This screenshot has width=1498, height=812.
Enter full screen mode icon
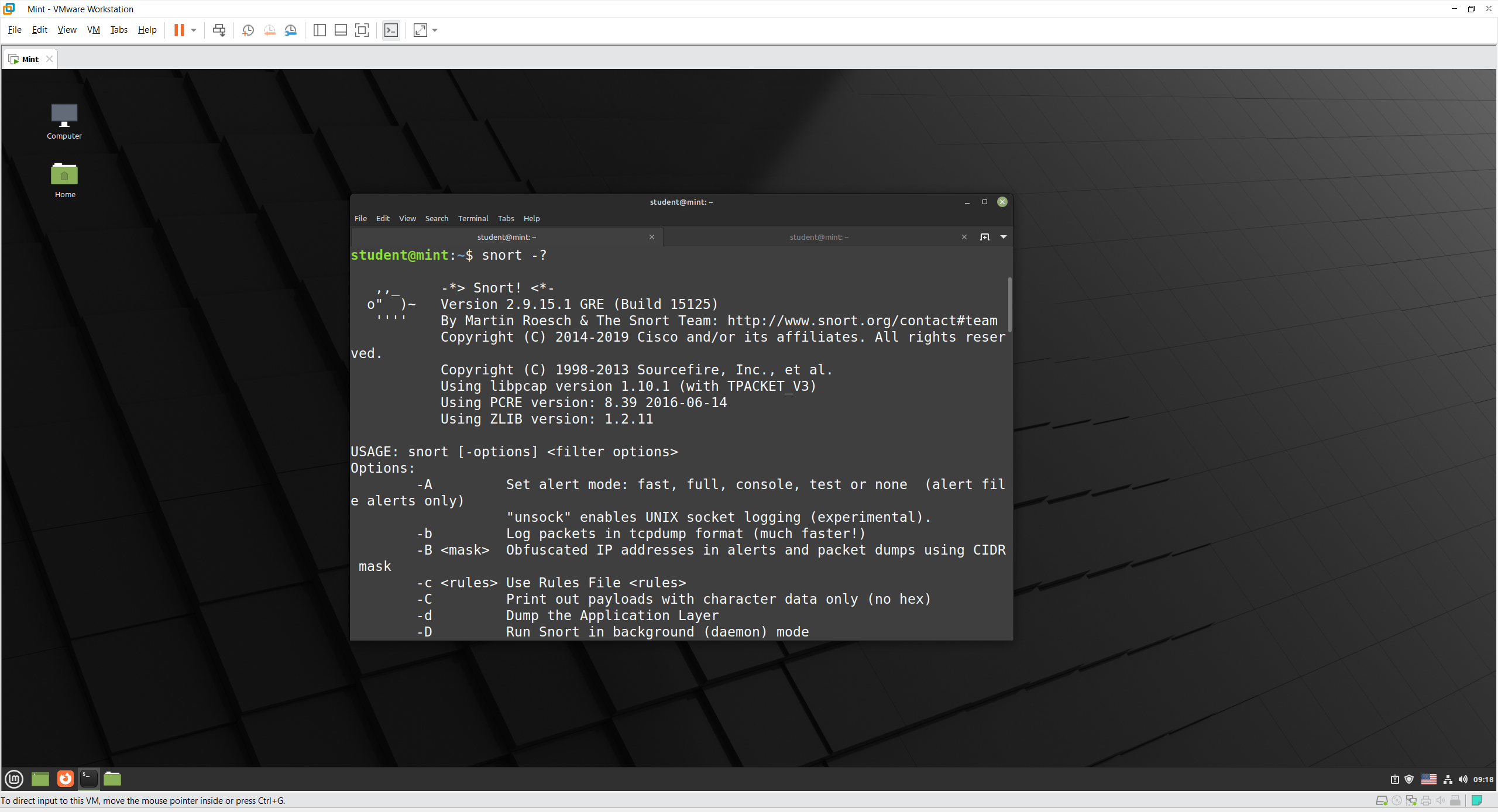click(362, 30)
